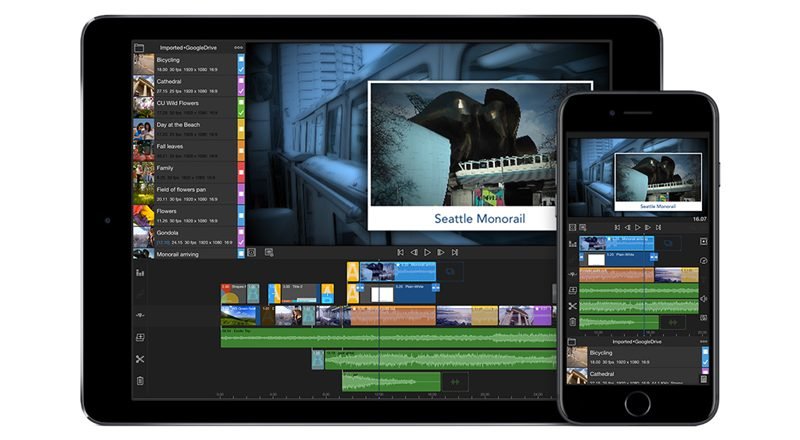This screenshot has height=440, width=800.
Task: Open the three-dot menu beside Imported+GoogleDrive on iPad
Action: point(239,47)
